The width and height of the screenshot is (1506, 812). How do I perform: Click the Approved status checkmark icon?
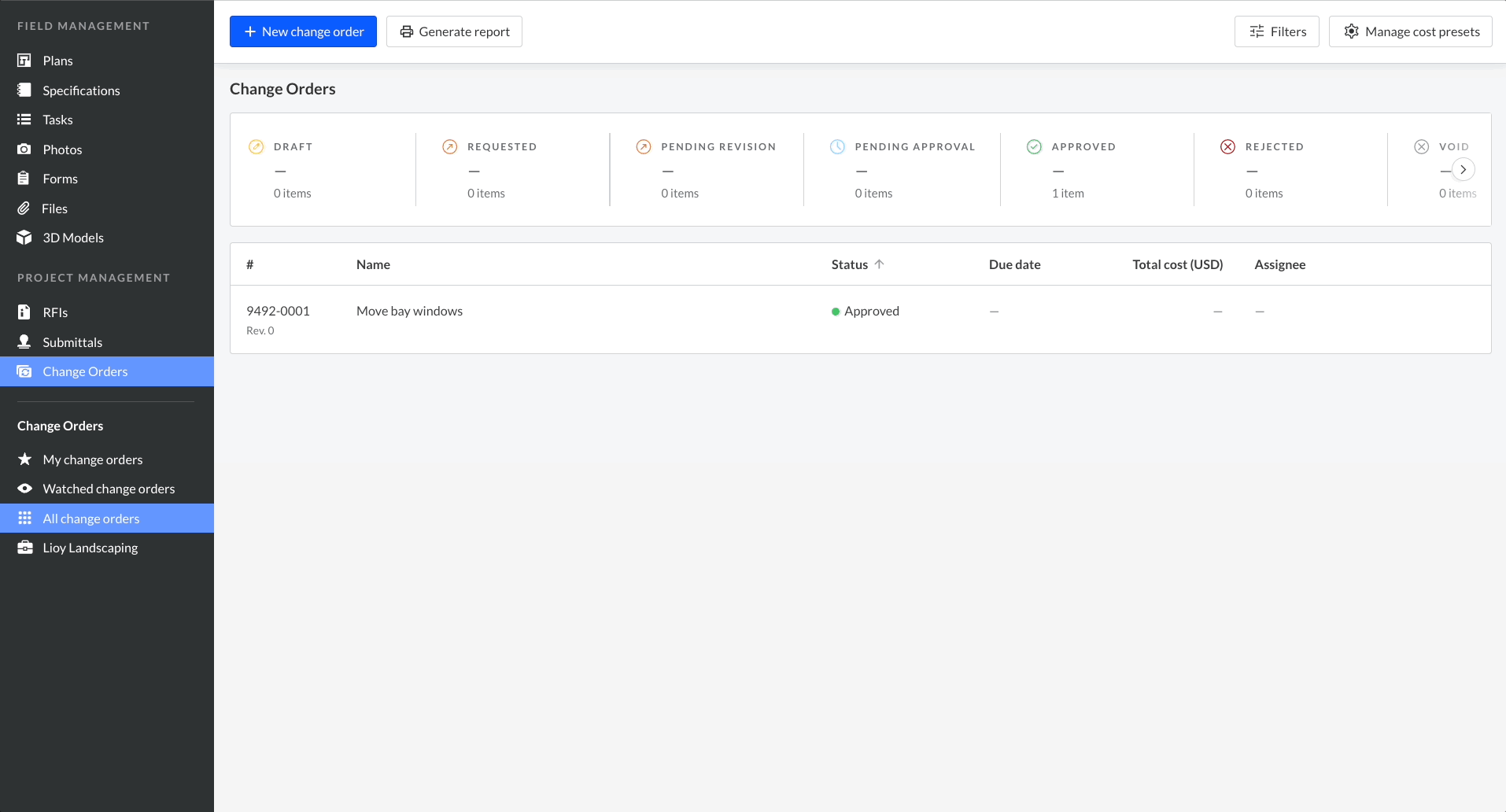pos(1034,147)
